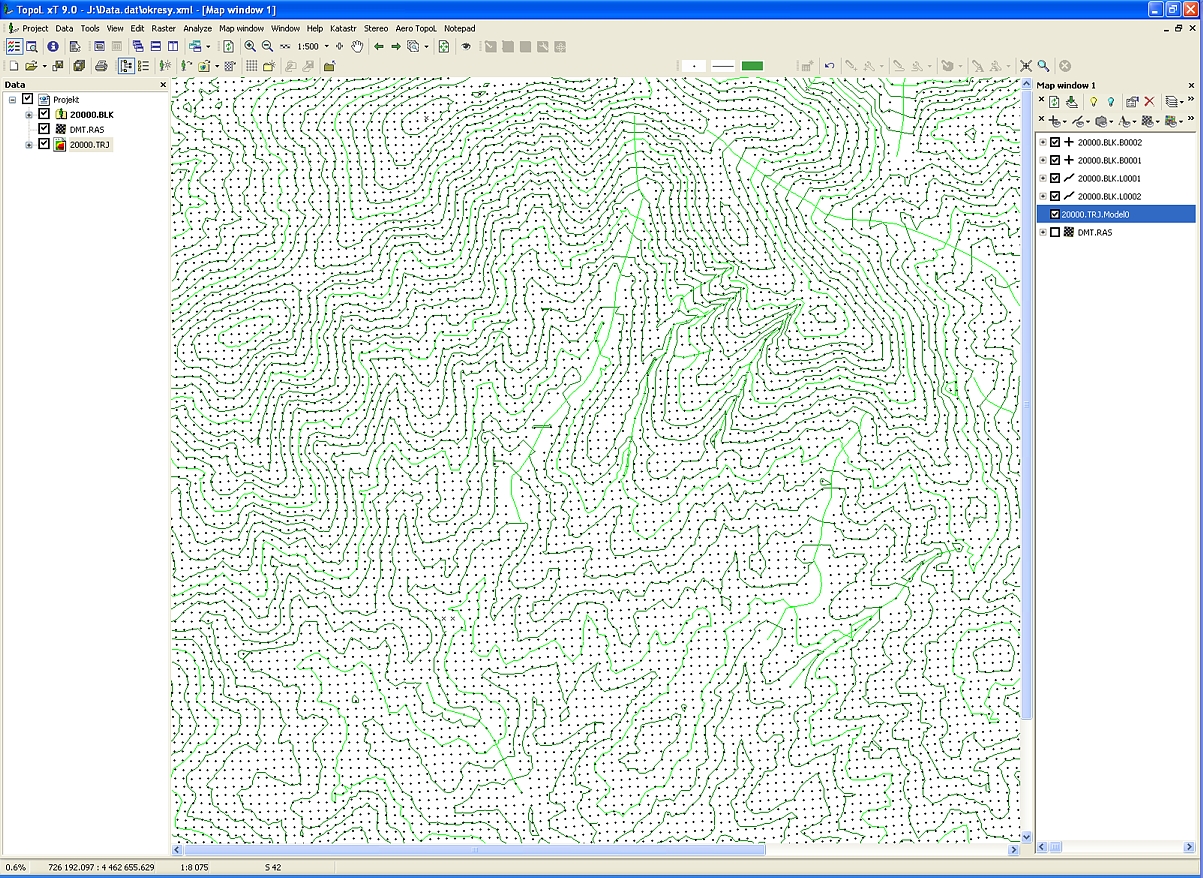Go to previous view with left arrow
Screen dimensions: 1203x878
coord(379,47)
